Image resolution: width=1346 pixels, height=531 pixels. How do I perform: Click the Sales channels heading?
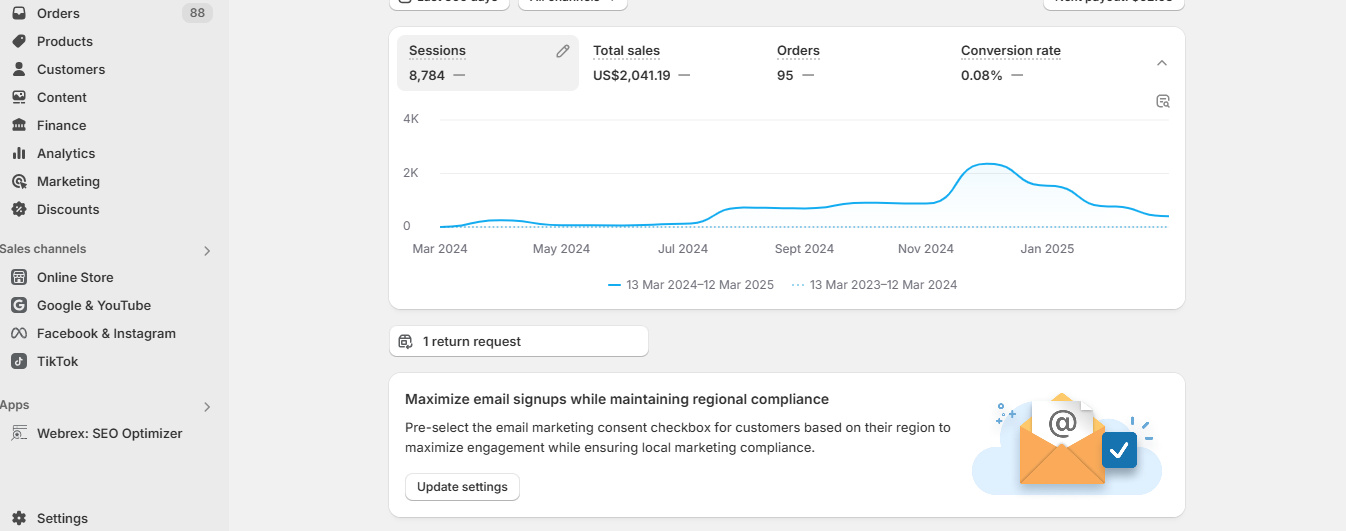[x=43, y=249]
